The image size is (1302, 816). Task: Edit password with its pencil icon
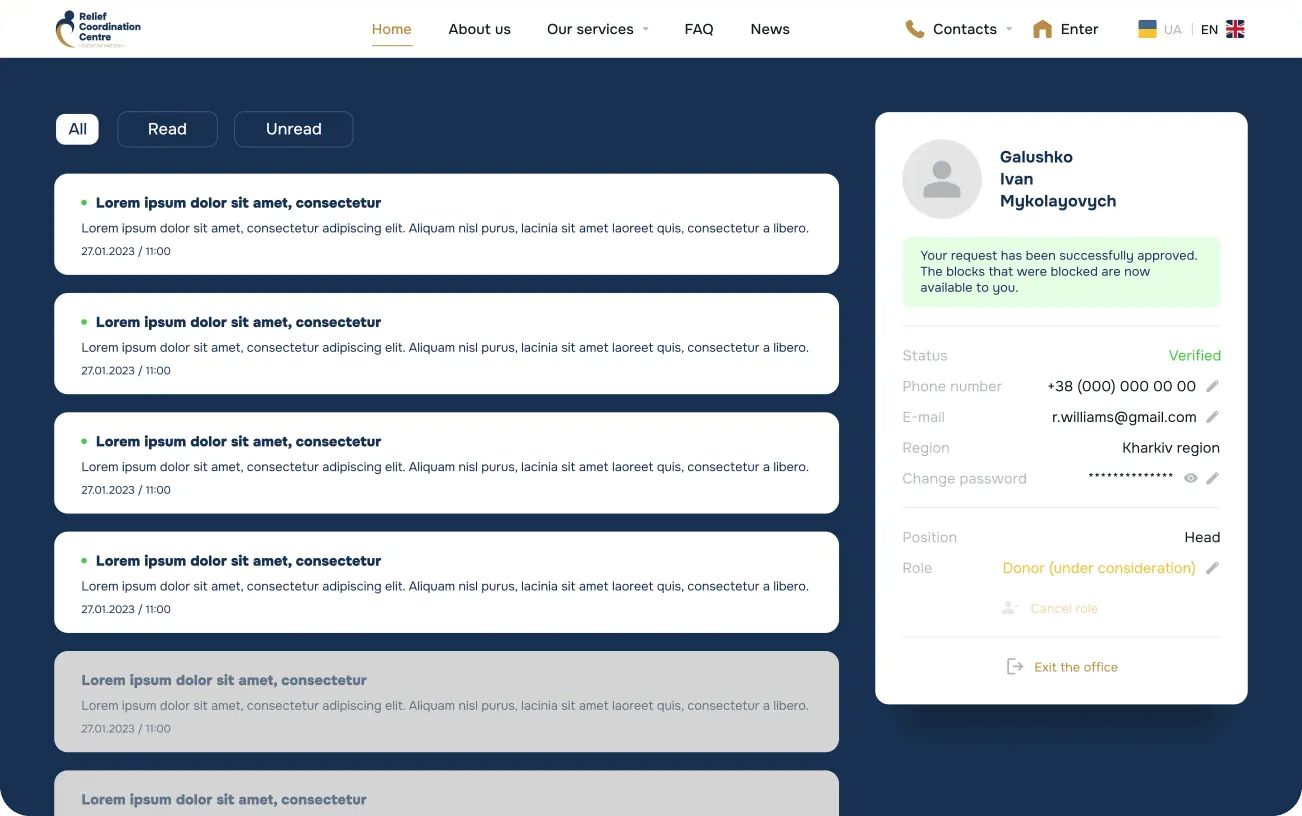click(x=1212, y=478)
